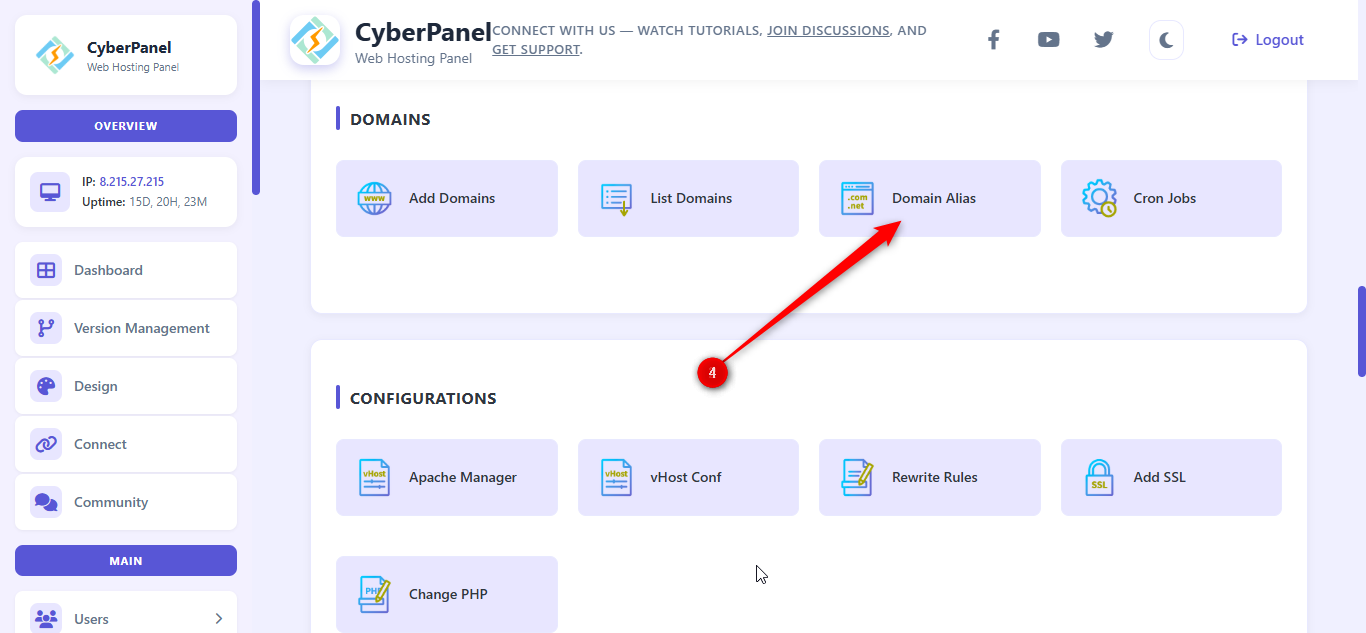Click the Domain Alias icon
This screenshot has height=633, width=1366.
click(x=857, y=198)
